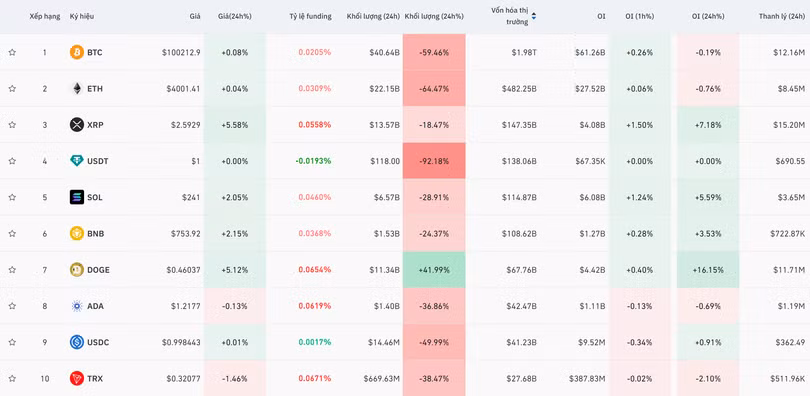Screen dimensions: 810x396
Task: Click the BNB coin logo
Action: pyautogui.click(x=76, y=233)
